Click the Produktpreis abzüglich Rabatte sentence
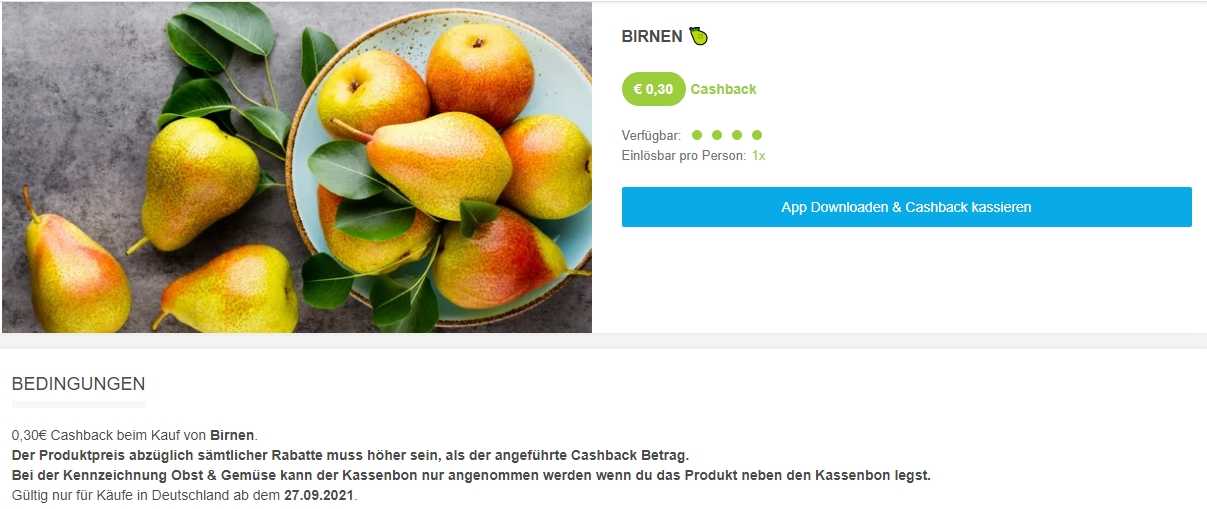Image resolution: width=1207 pixels, height=509 pixels. click(x=350, y=455)
